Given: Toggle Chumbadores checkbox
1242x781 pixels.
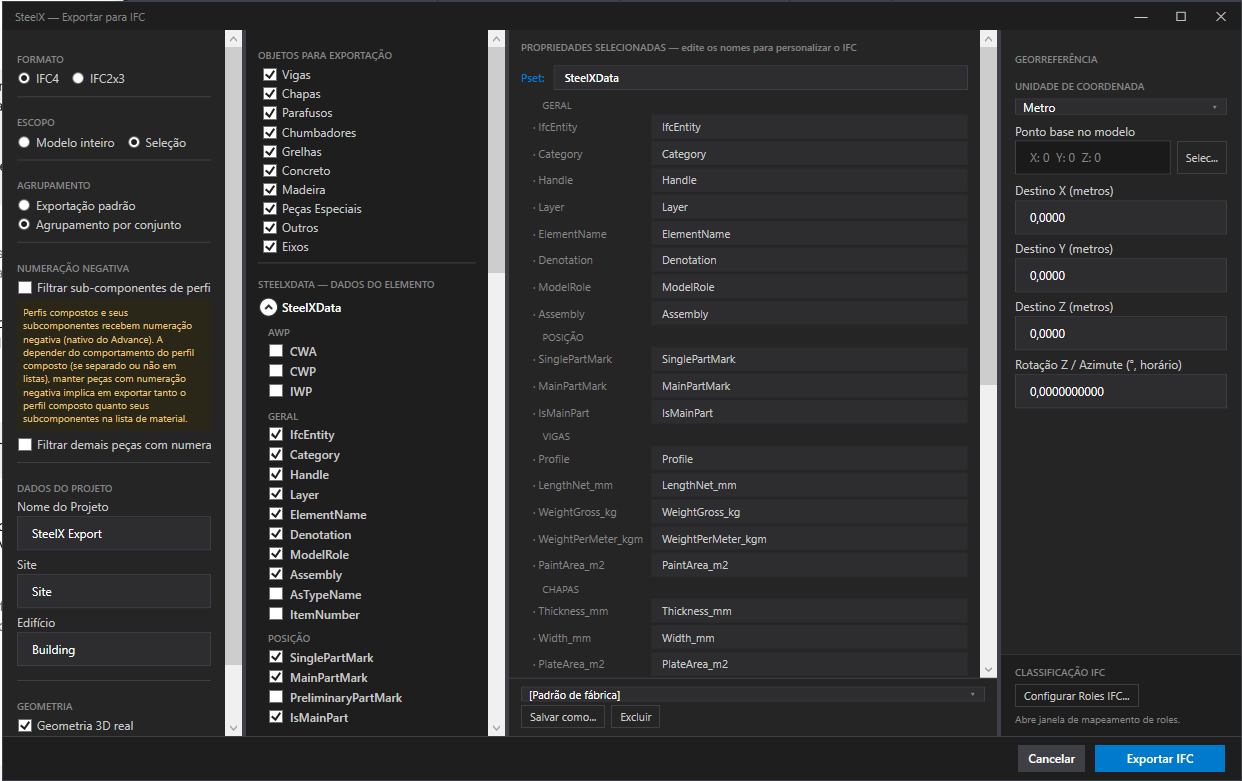Looking at the screenshot, I should click(270, 132).
